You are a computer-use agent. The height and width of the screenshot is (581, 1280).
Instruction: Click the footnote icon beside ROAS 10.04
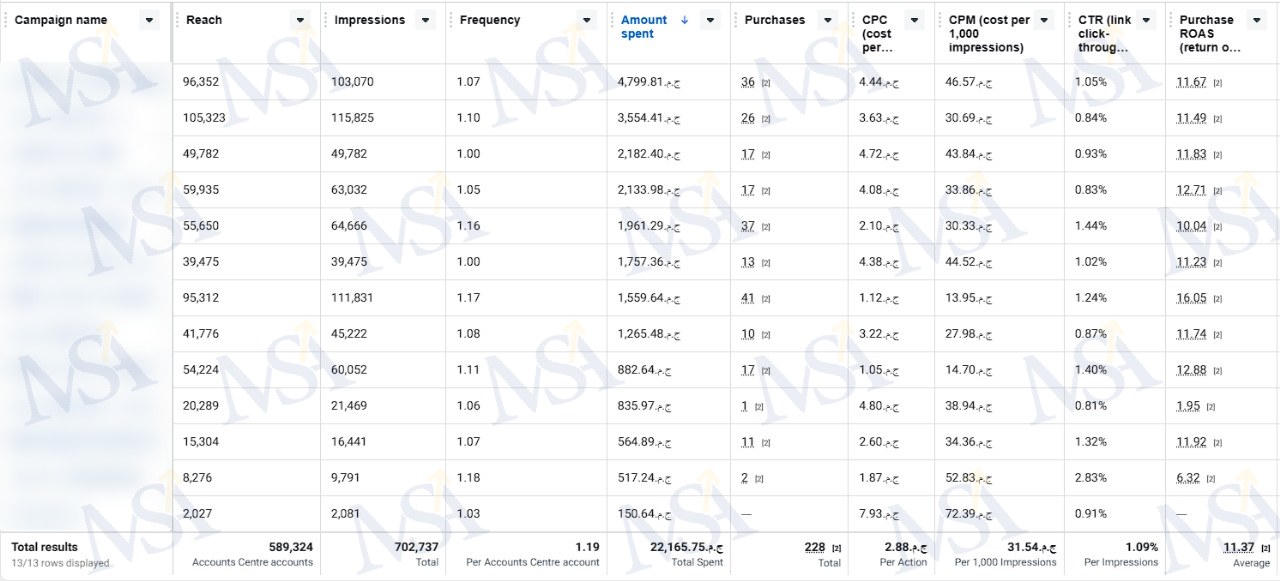(1218, 227)
